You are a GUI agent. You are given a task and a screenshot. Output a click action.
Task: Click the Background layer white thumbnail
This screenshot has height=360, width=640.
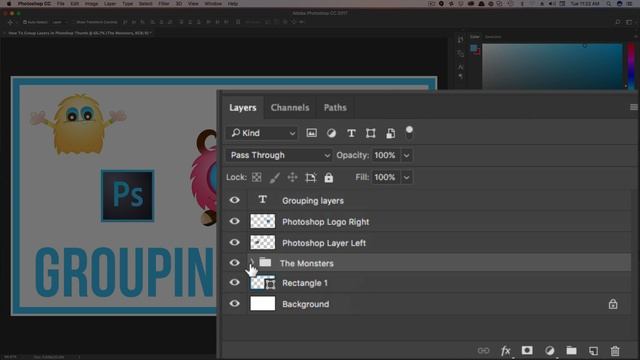coord(262,304)
